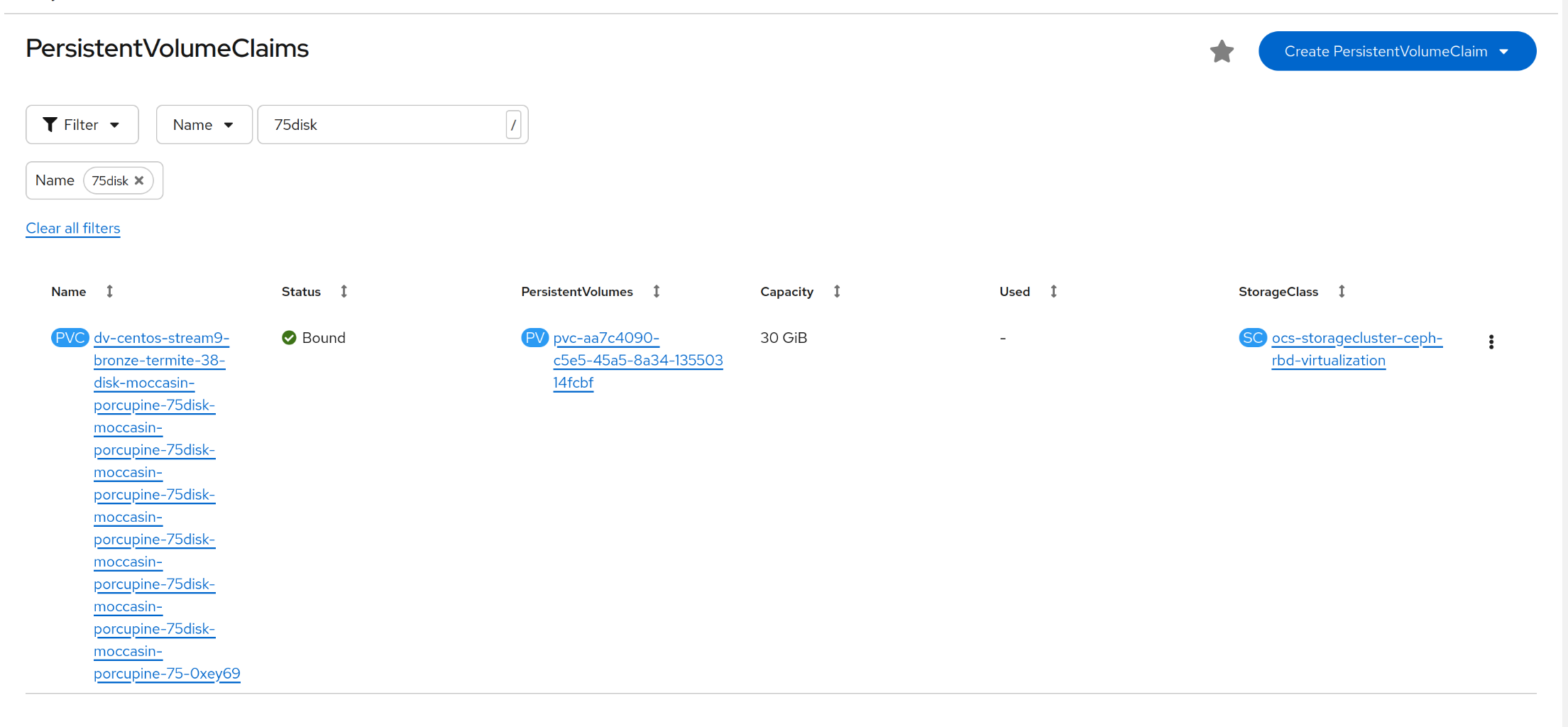Click the PV resource badge
1568x727 pixels.
click(x=534, y=338)
